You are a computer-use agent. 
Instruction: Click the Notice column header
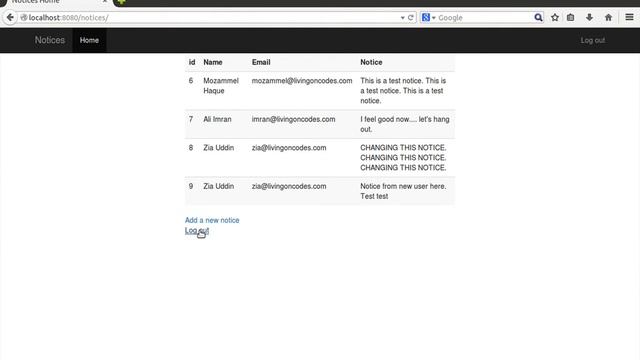pyautogui.click(x=371, y=62)
